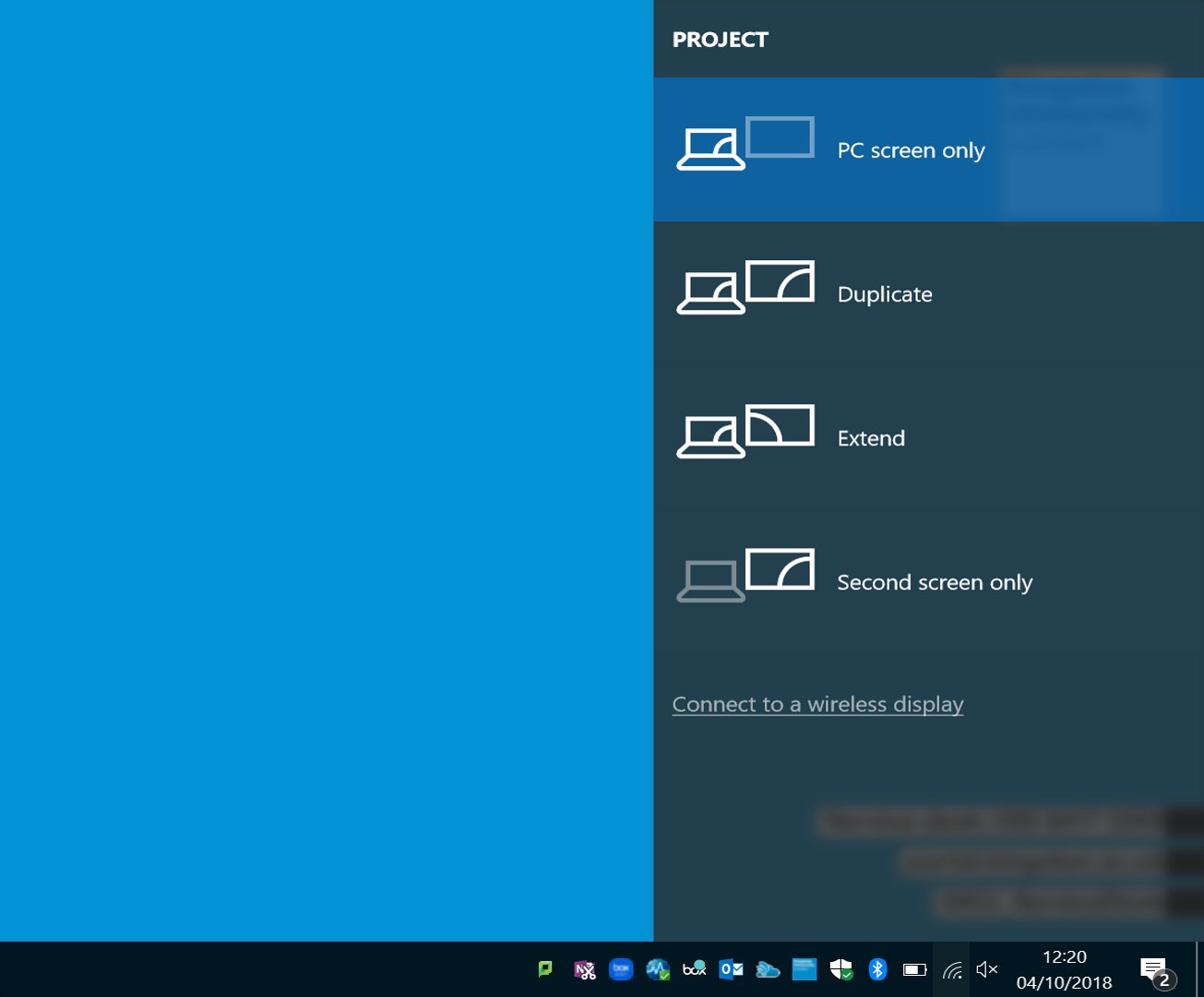Screen dimensions: 1204x997
Task: Open Connect to a wireless display
Action: point(817,704)
